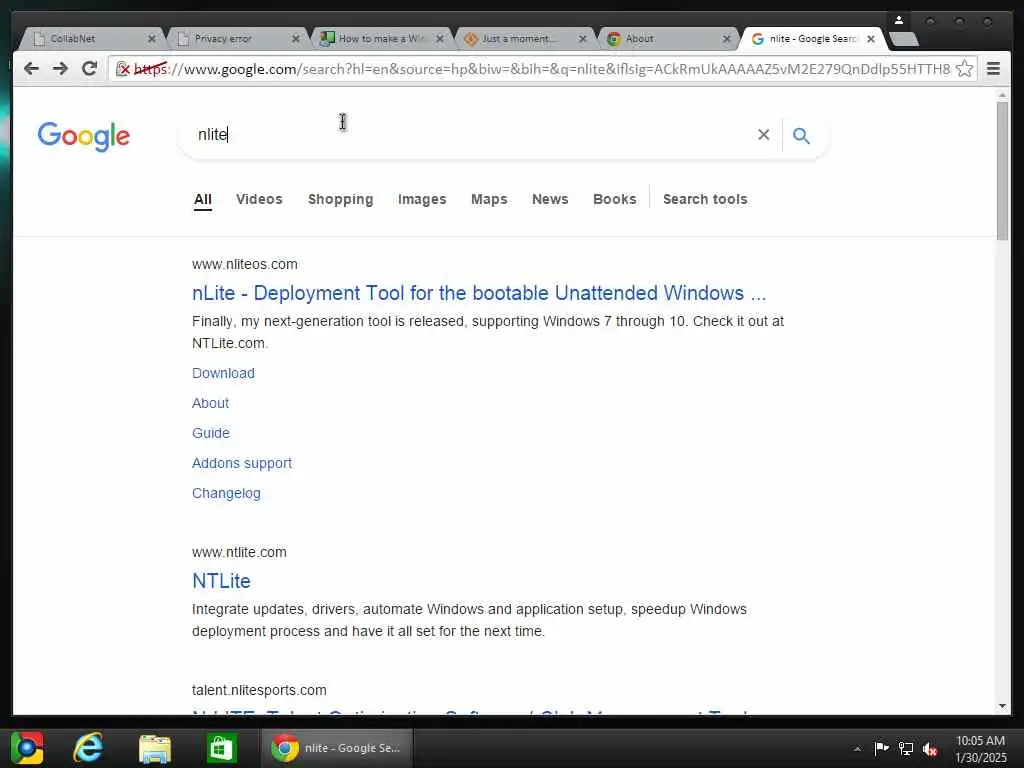Open Internet Explorer from the taskbar

pos(88,748)
